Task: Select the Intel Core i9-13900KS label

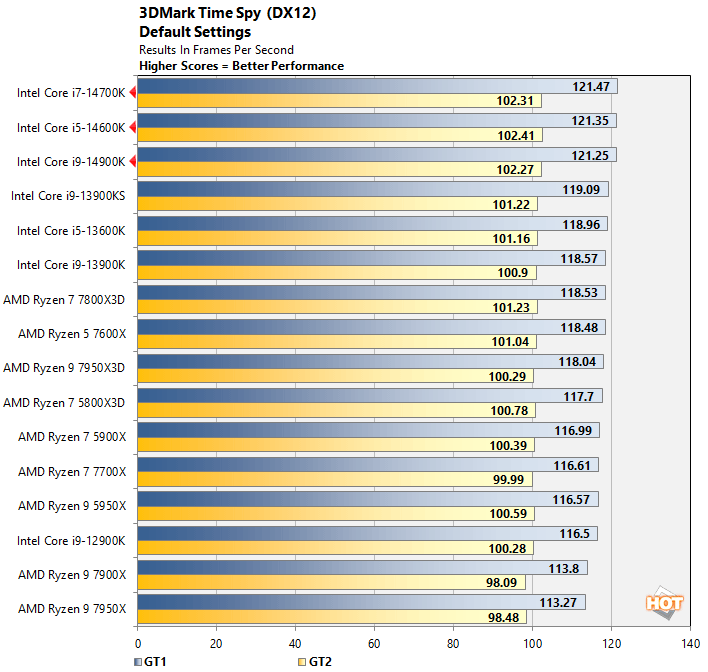Action: click(68, 196)
